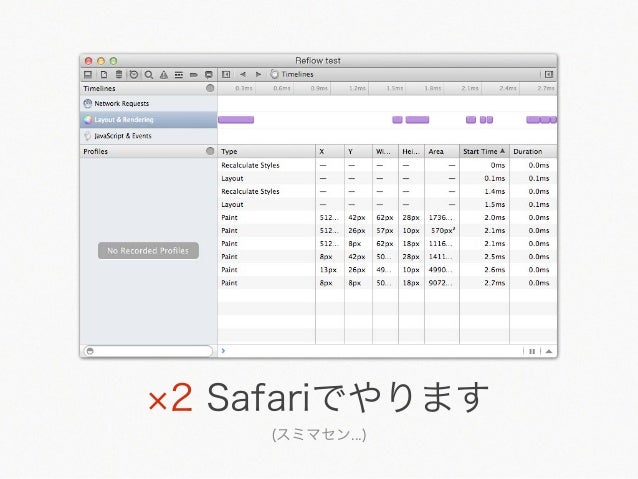638x479 pixels.
Task: Select Recalculate Styles row at 0ms
Action: click(387, 165)
